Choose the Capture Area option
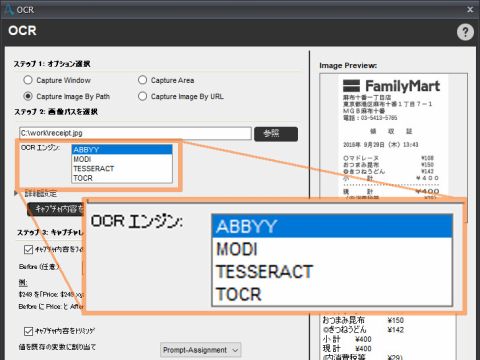The height and width of the screenshot is (360, 480). [142, 80]
